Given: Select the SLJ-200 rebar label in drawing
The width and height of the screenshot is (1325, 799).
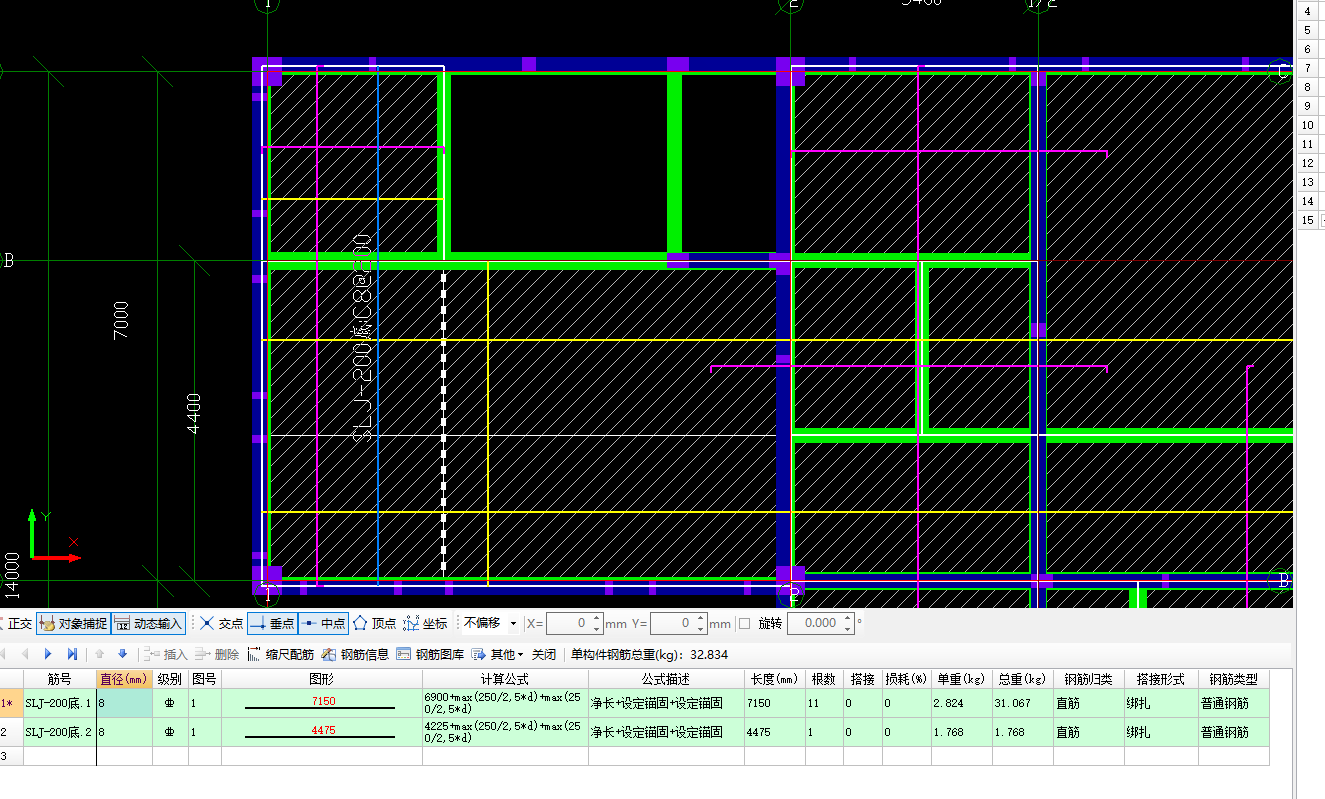Looking at the screenshot, I should point(362,338).
